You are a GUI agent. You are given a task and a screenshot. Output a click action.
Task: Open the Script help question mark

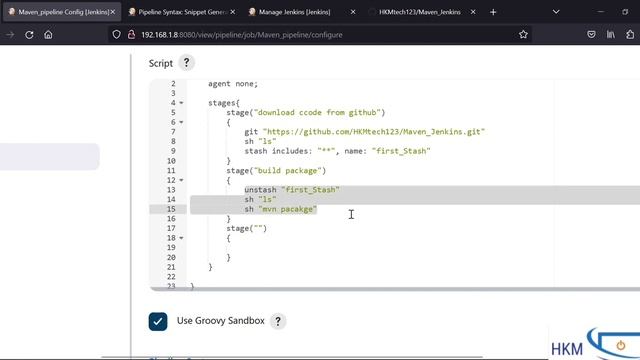pos(187,63)
